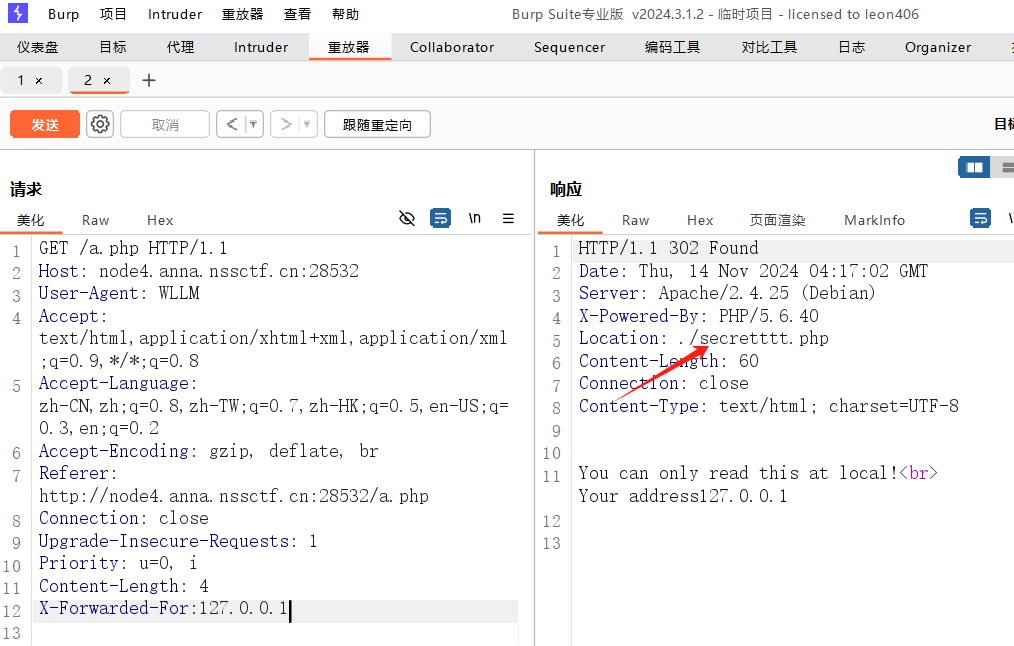Toggle request hidden-characters eye icon
The image size is (1014, 646).
(x=407, y=219)
